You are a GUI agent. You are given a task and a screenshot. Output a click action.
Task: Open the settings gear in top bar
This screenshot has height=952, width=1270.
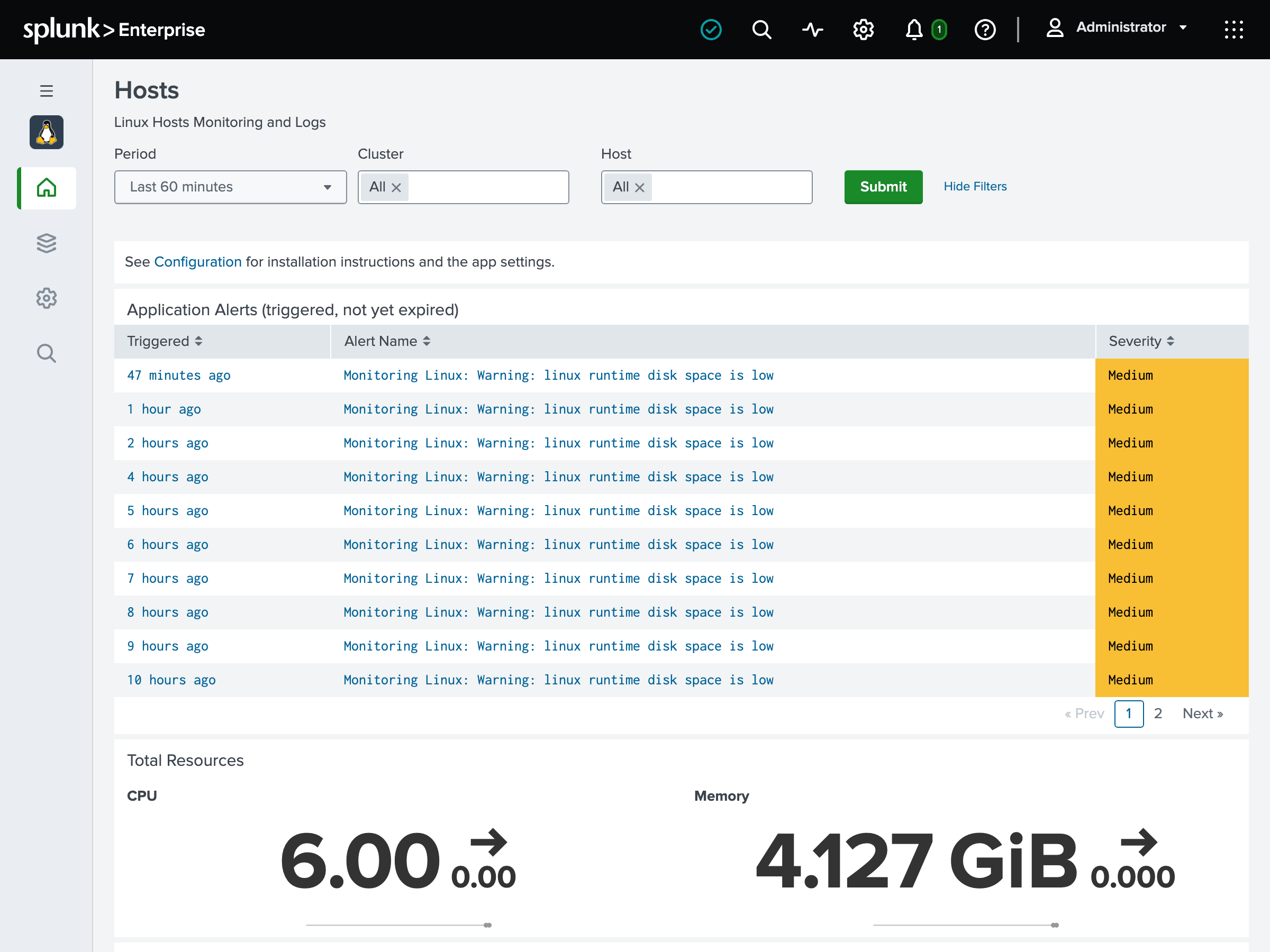pyautogui.click(x=863, y=29)
